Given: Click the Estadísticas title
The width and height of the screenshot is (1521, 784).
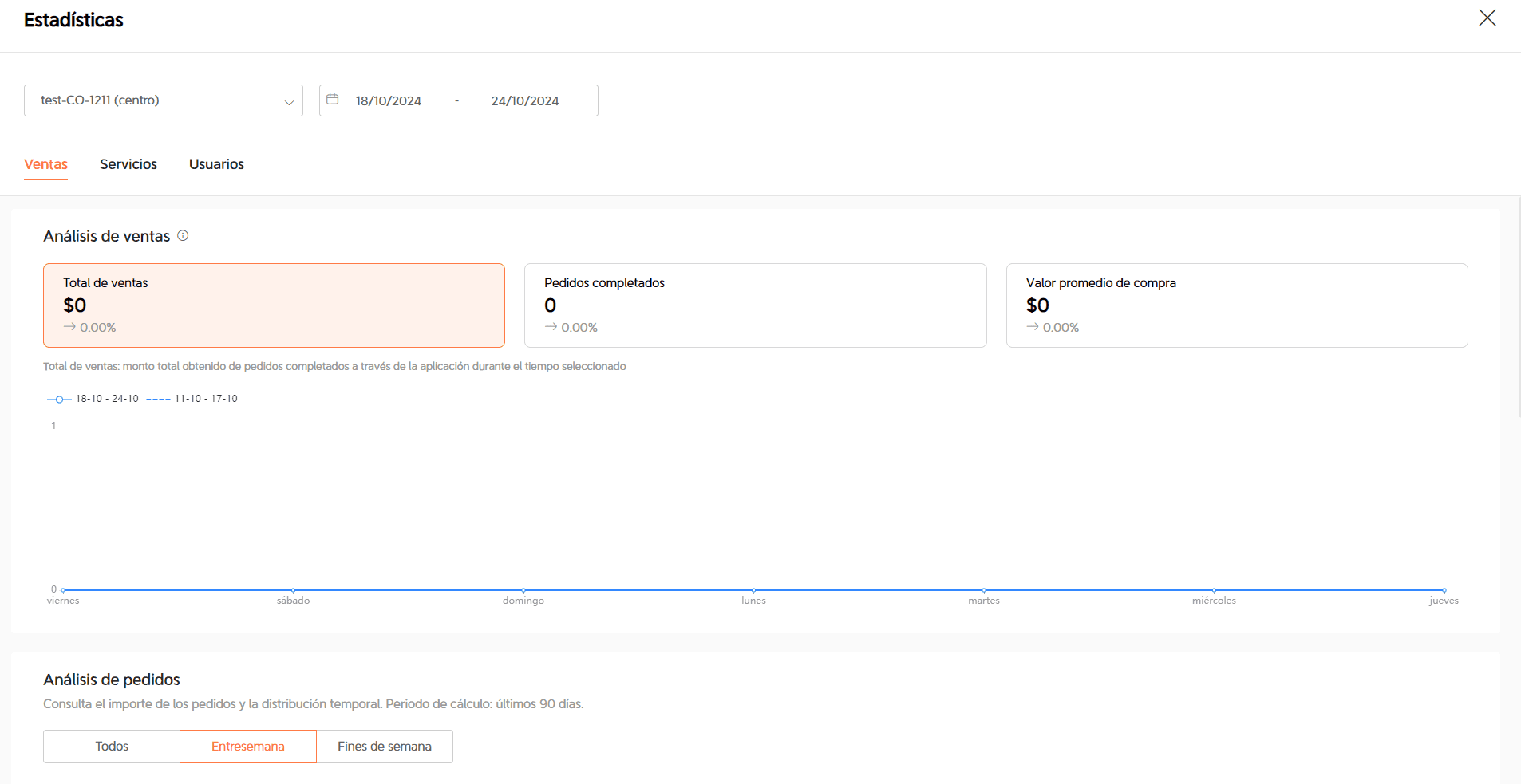Looking at the screenshot, I should click(73, 20).
